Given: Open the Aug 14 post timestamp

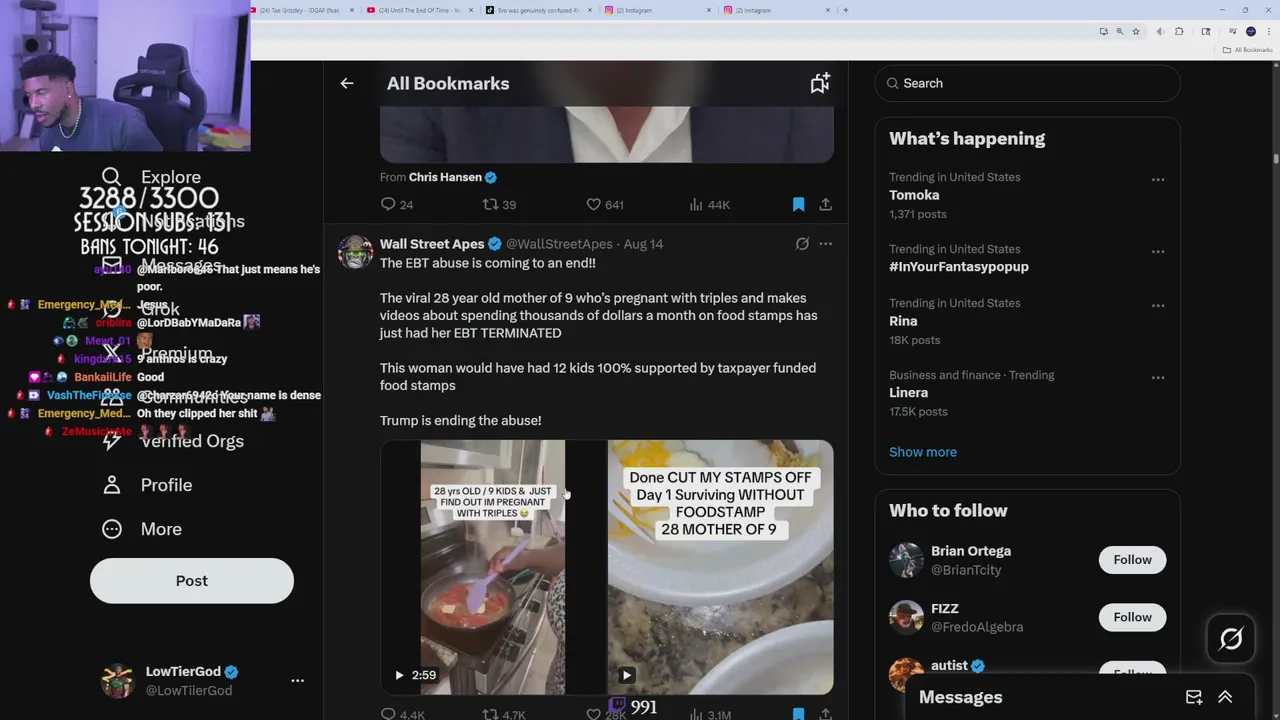Looking at the screenshot, I should click(643, 244).
